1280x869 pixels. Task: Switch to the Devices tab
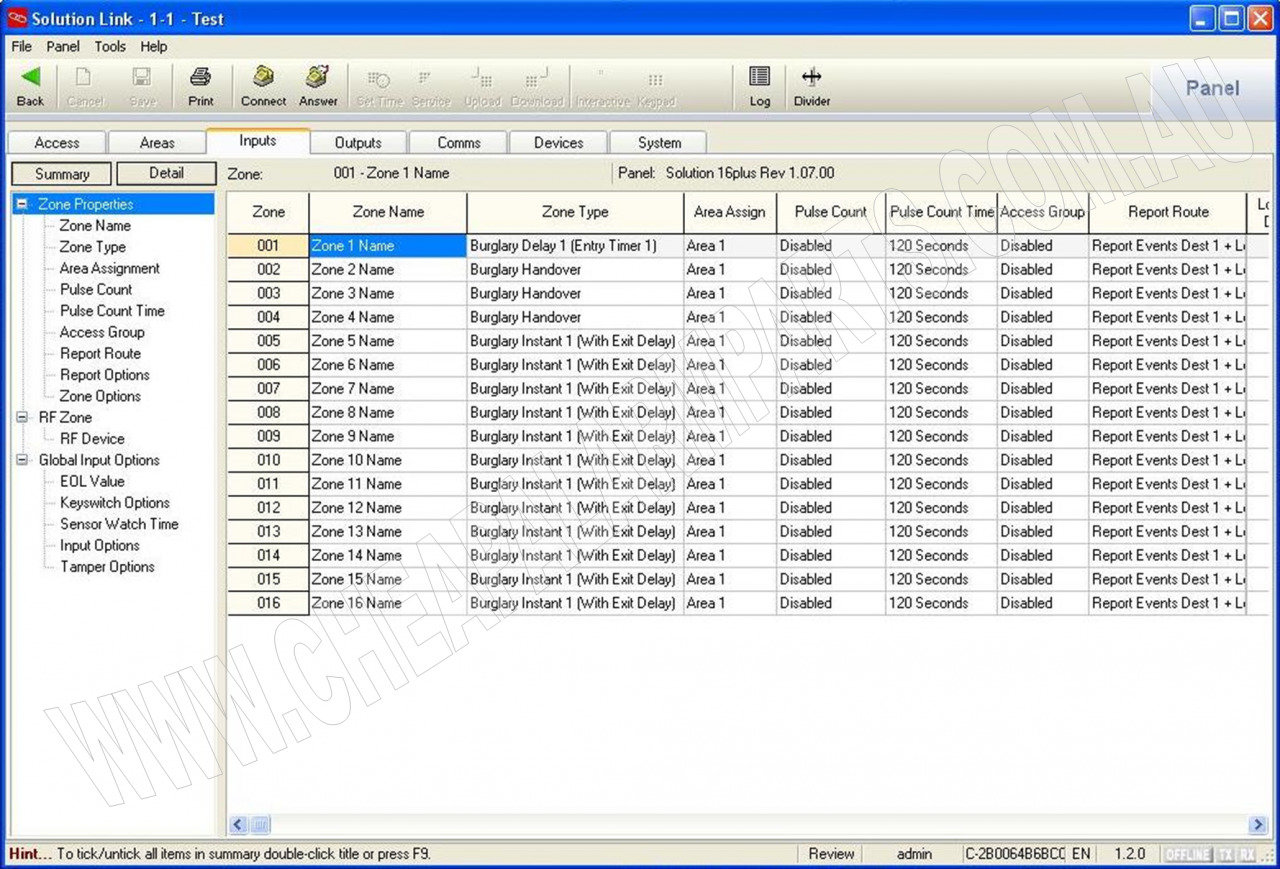558,143
